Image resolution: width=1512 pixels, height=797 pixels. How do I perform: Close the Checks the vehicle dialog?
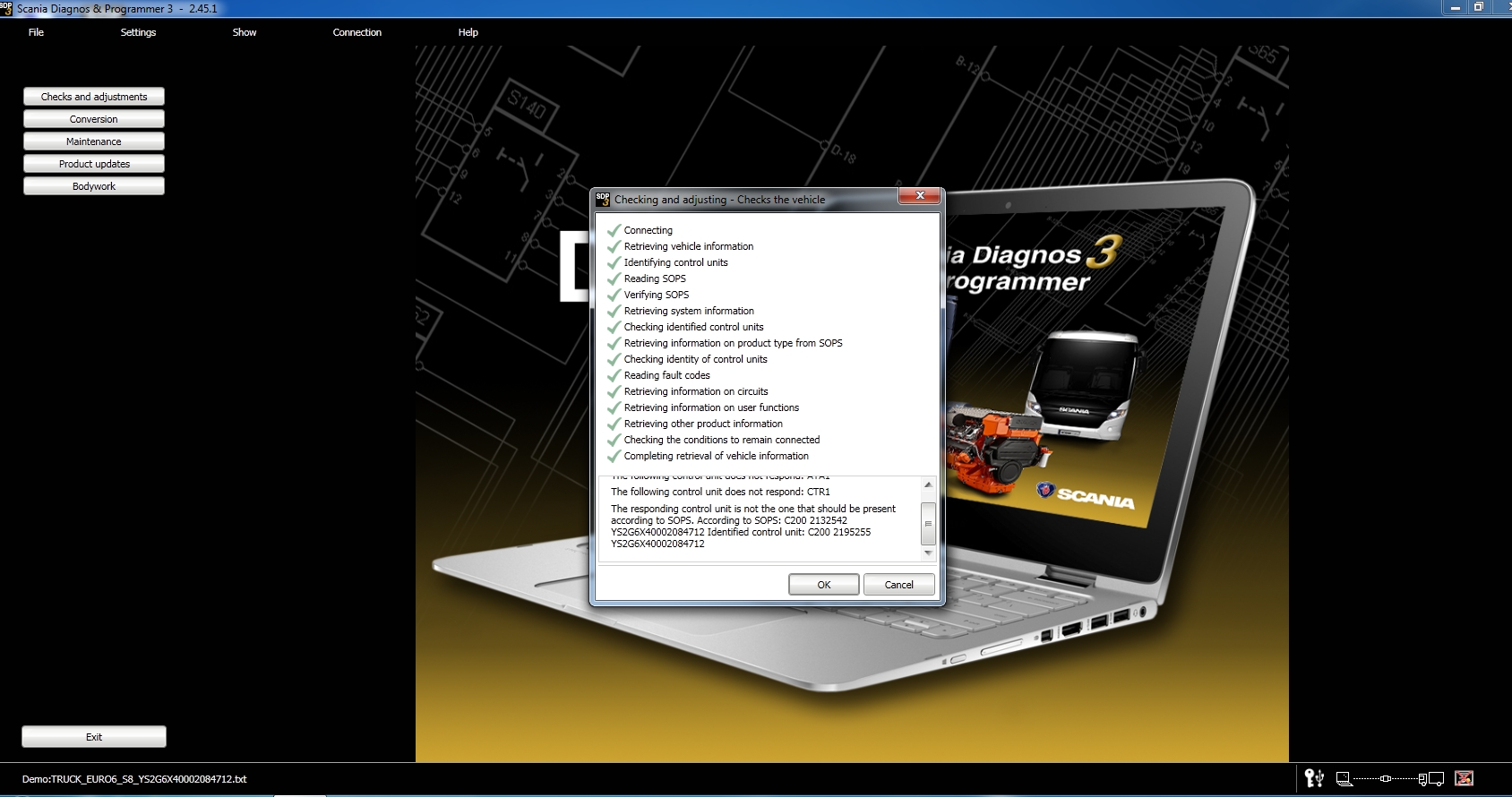click(919, 195)
